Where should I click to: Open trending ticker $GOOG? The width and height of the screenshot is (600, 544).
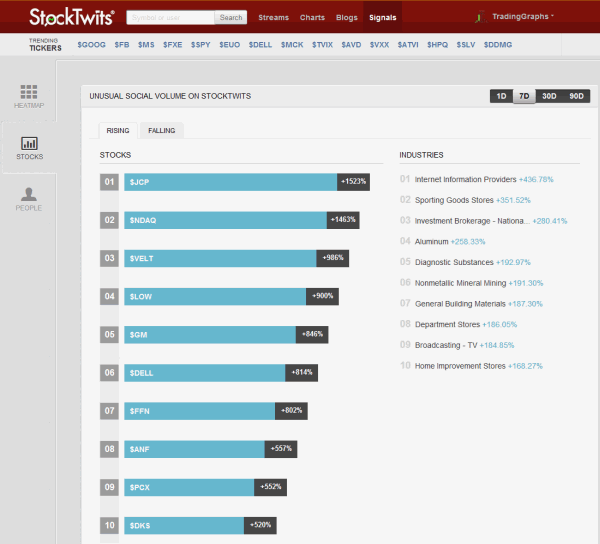91,45
